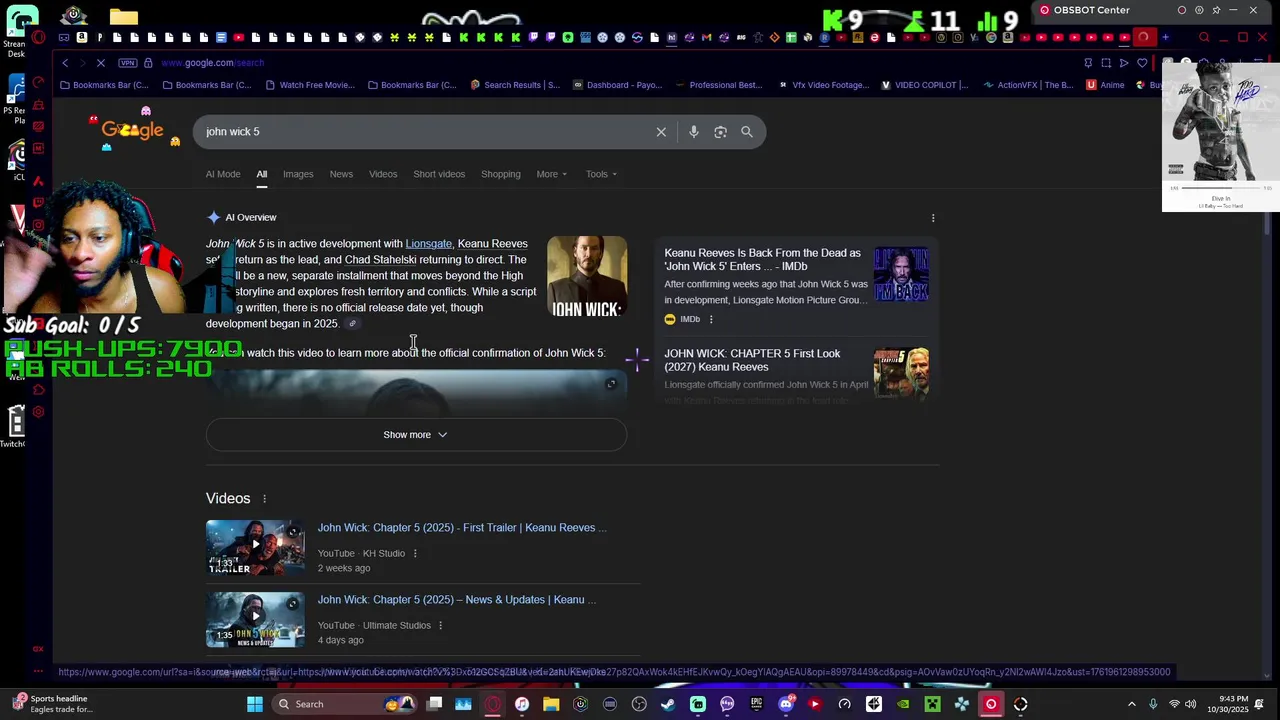Submit search with magnifier icon
Screen dimensions: 1280x720
click(x=747, y=132)
